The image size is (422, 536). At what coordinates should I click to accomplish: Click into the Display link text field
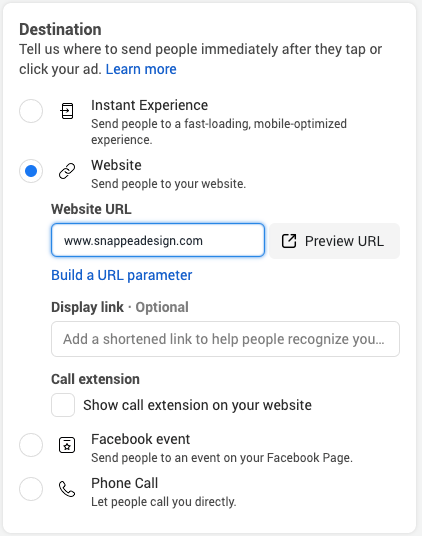tap(226, 339)
